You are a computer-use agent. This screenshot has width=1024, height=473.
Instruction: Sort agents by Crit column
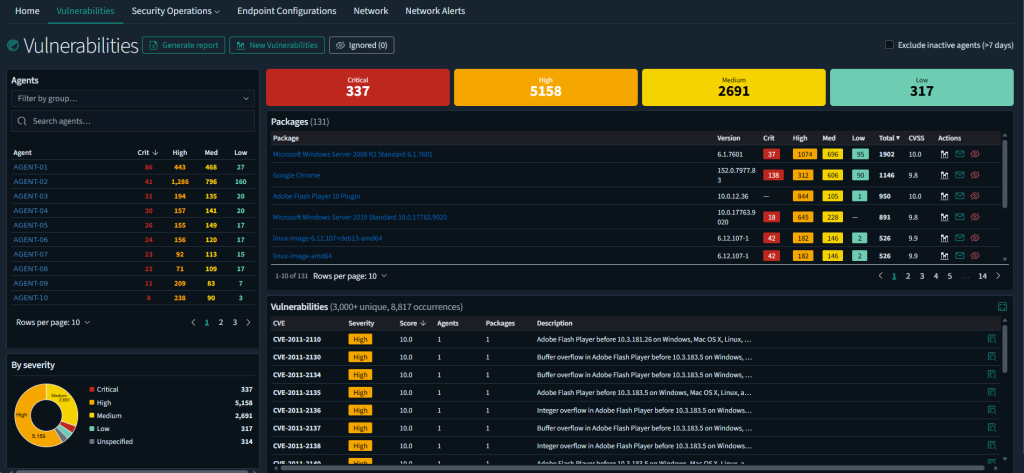[148, 152]
